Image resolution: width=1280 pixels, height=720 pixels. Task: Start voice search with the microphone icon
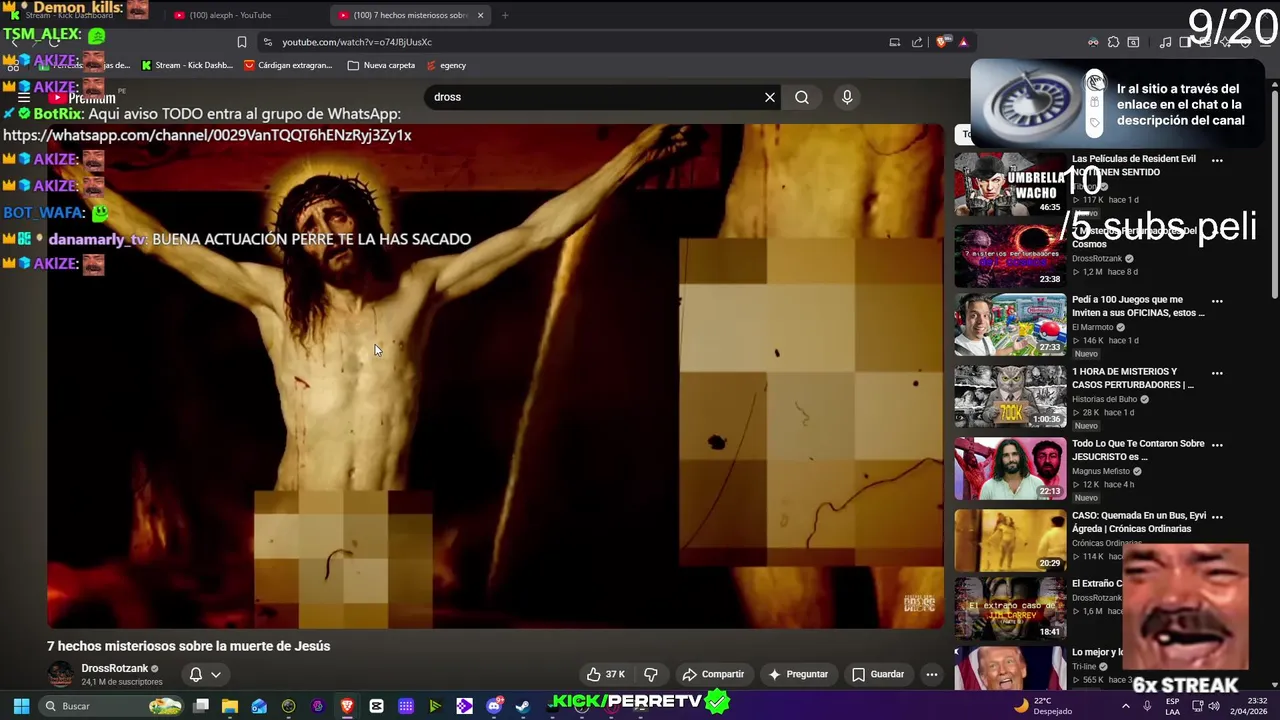click(x=847, y=97)
